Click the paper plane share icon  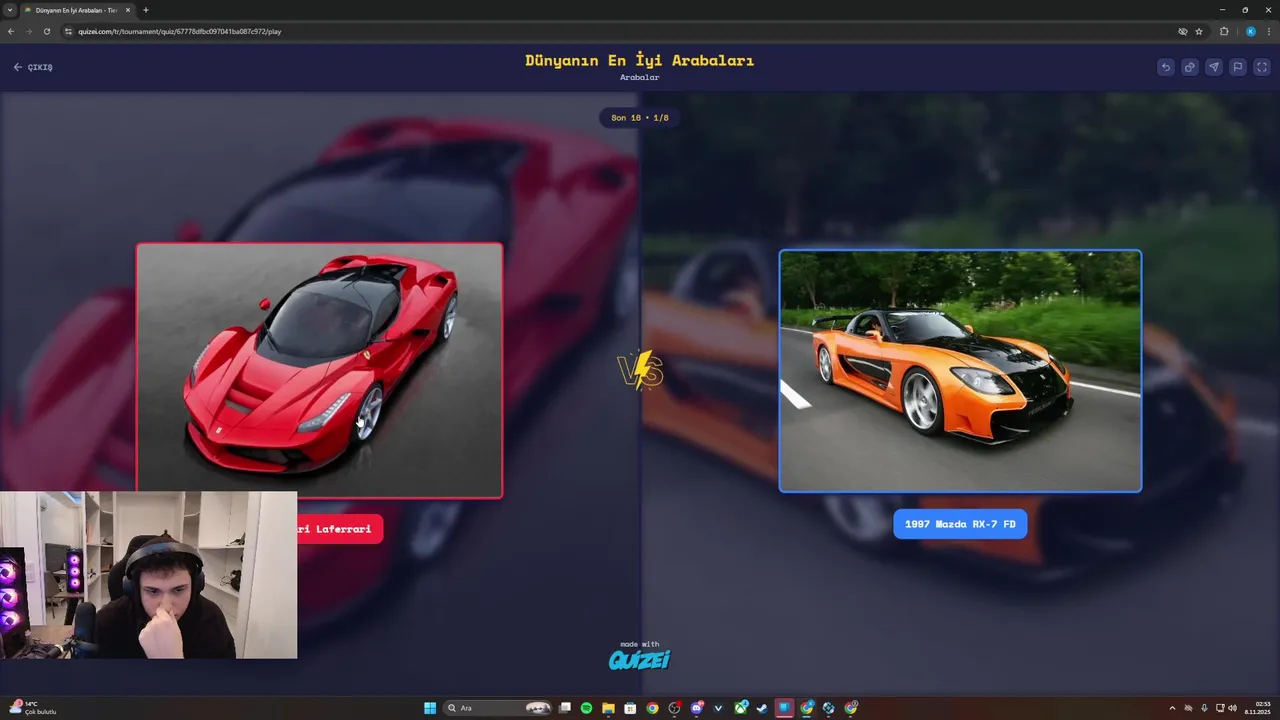coord(1214,67)
